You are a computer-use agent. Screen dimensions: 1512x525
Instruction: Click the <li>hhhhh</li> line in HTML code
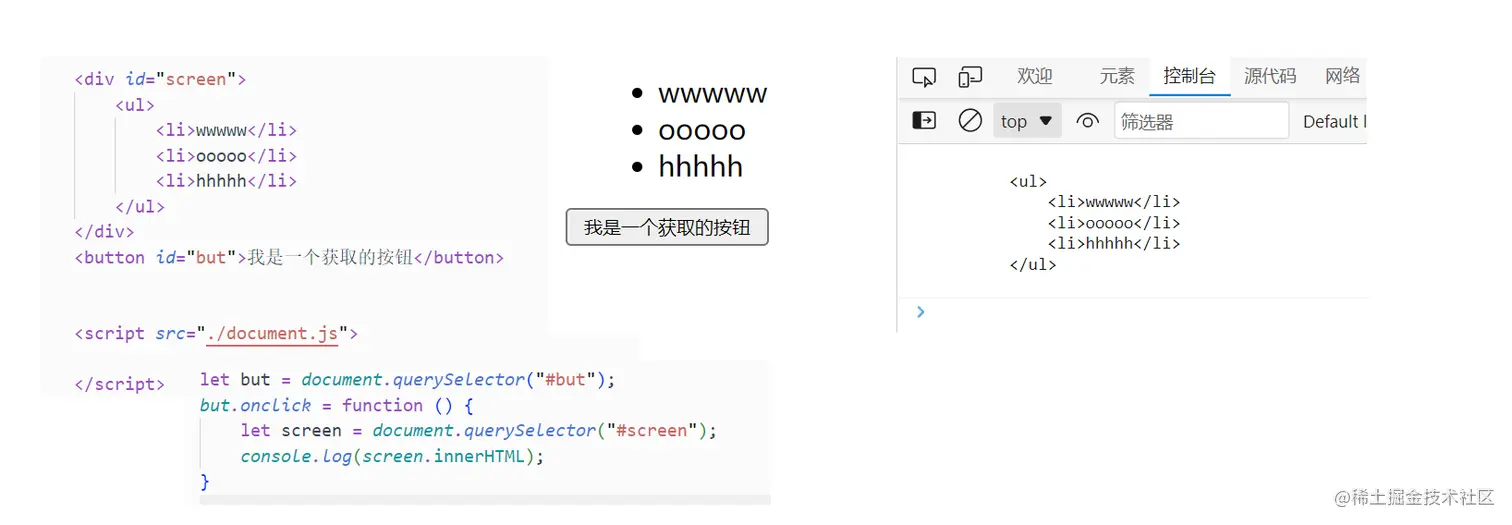[x=226, y=182]
